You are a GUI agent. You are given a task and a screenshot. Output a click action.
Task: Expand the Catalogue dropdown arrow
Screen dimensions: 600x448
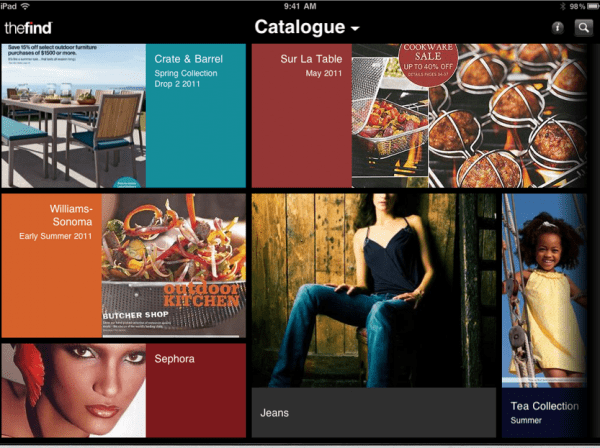coord(355,28)
